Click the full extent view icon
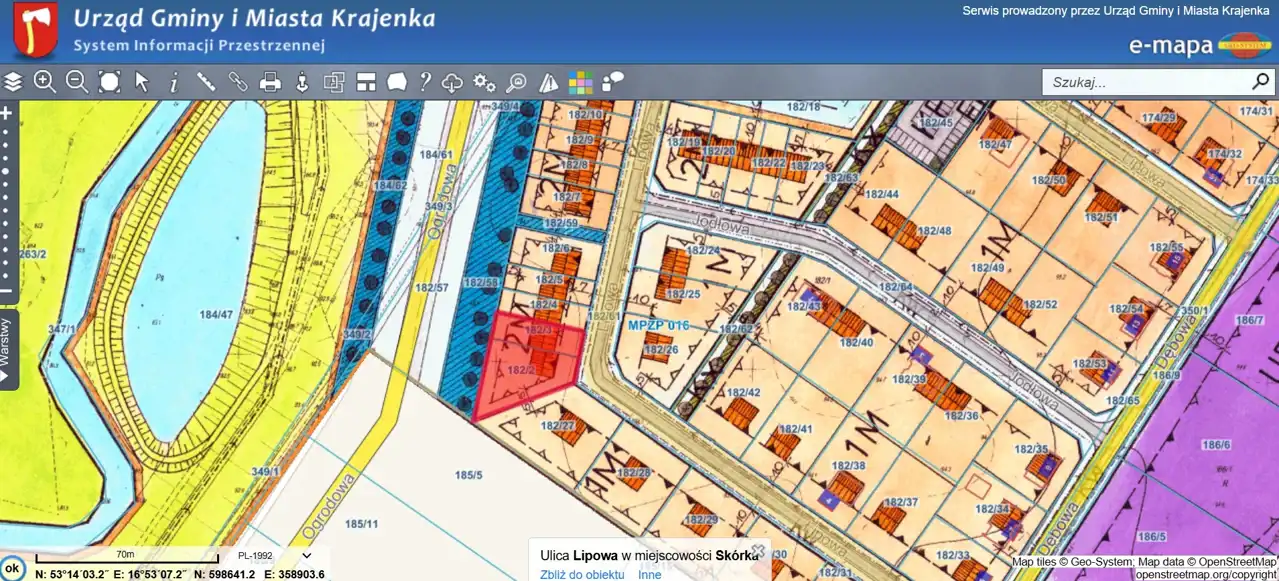The width and height of the screenshot is (1279, 581). (x=109, y=82)
